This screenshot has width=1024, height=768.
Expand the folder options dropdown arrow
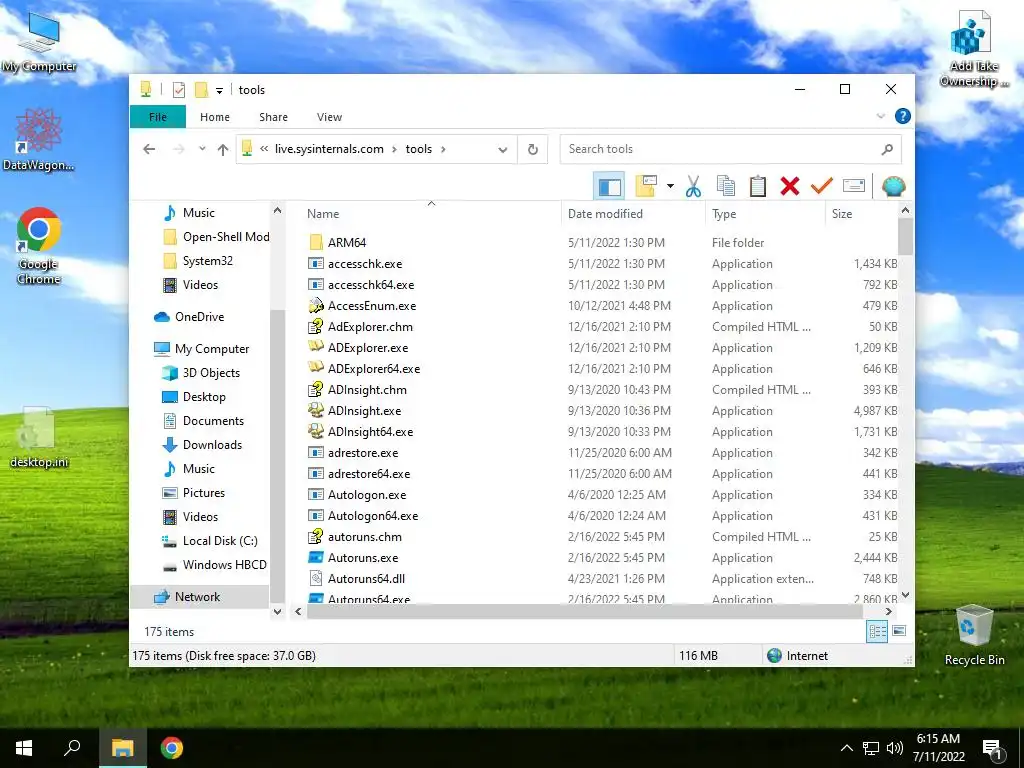click(670, 187)
